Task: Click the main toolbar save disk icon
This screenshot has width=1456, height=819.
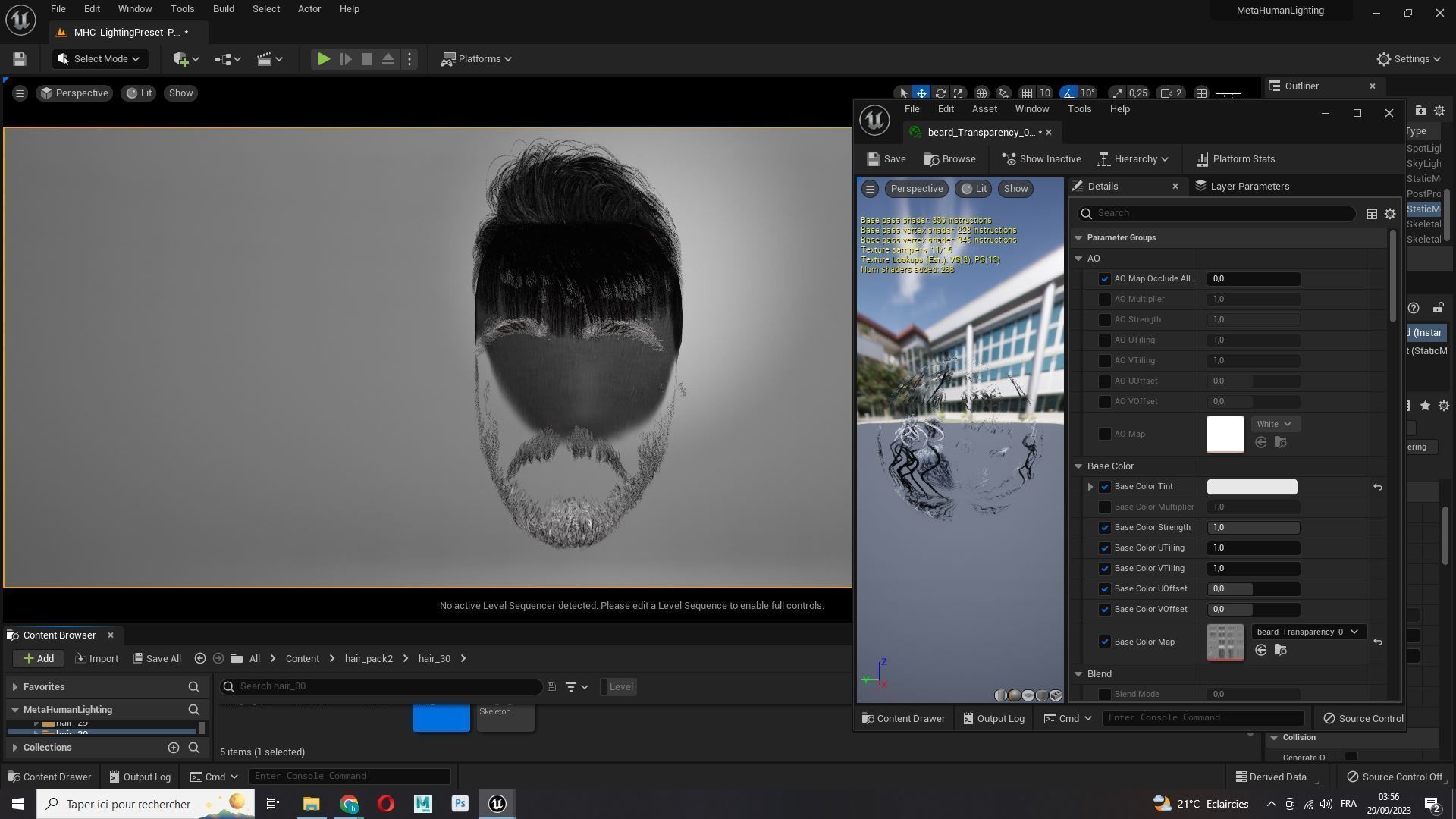Action: tap(20, 59)
